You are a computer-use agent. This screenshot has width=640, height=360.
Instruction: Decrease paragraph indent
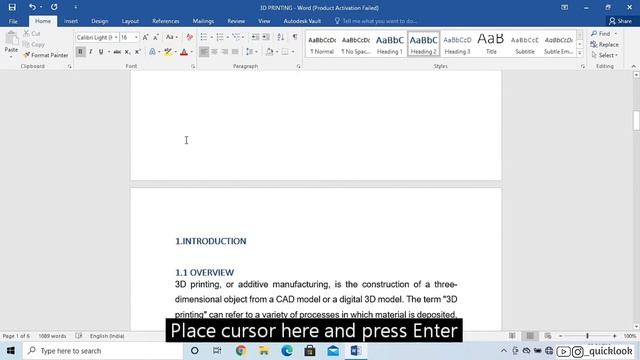point(255,37)
